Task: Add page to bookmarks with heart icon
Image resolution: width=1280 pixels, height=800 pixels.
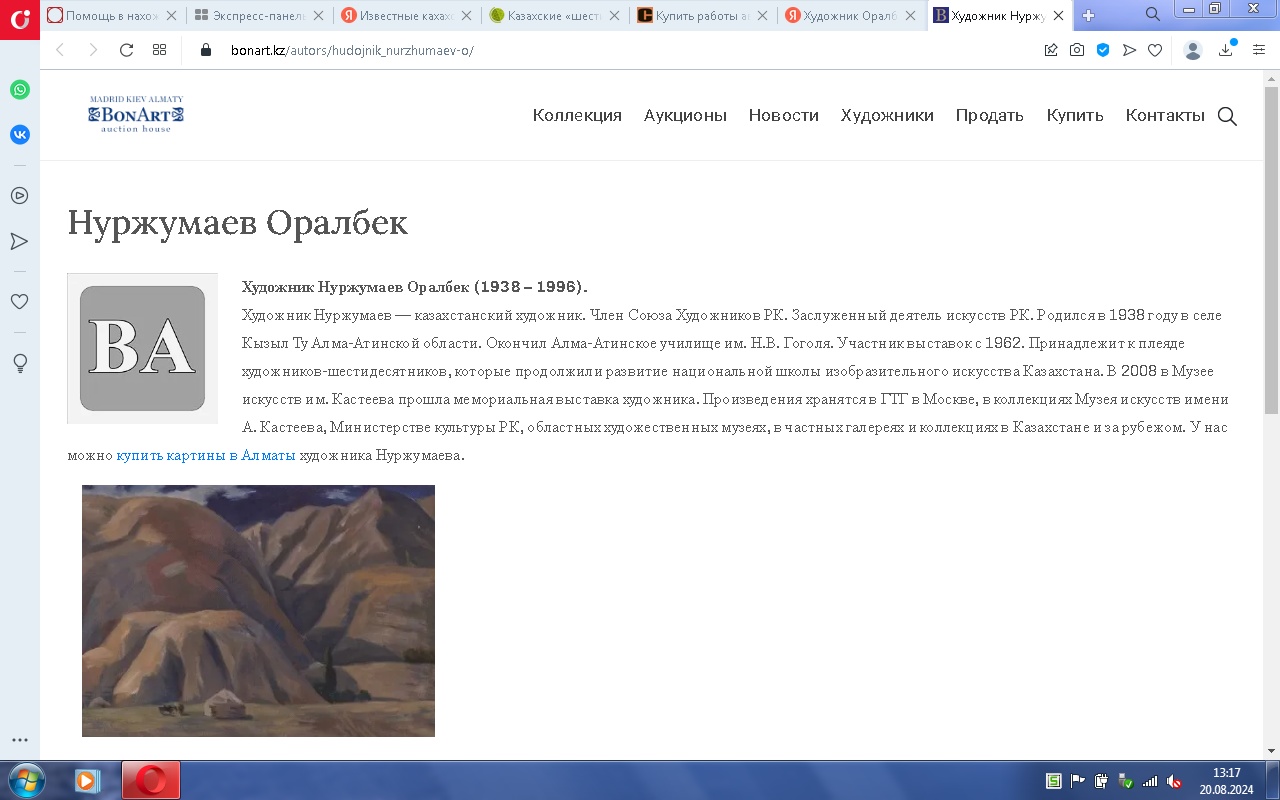Action: pos(1155,50)
